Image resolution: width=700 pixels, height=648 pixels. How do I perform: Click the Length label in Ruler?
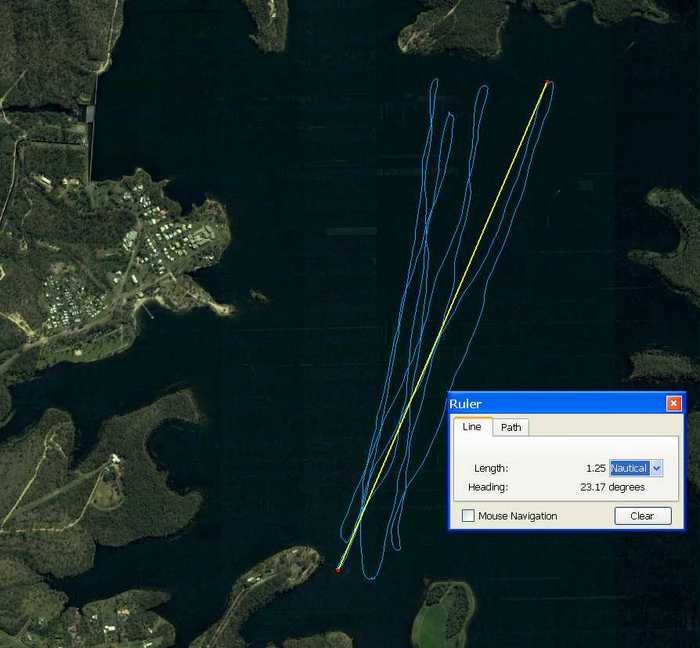coord(490,468)
